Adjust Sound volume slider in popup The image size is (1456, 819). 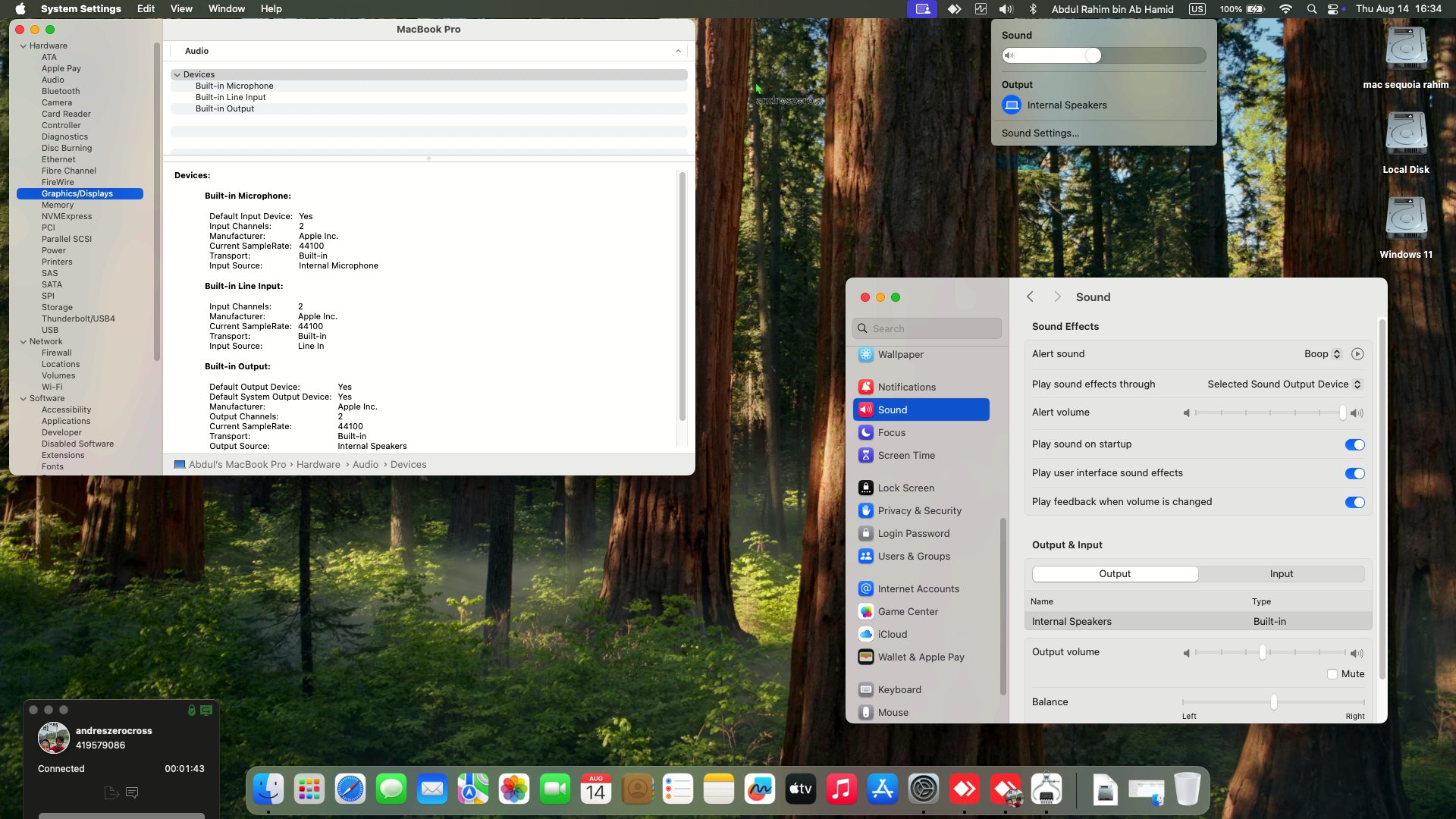coord(1103,55)
